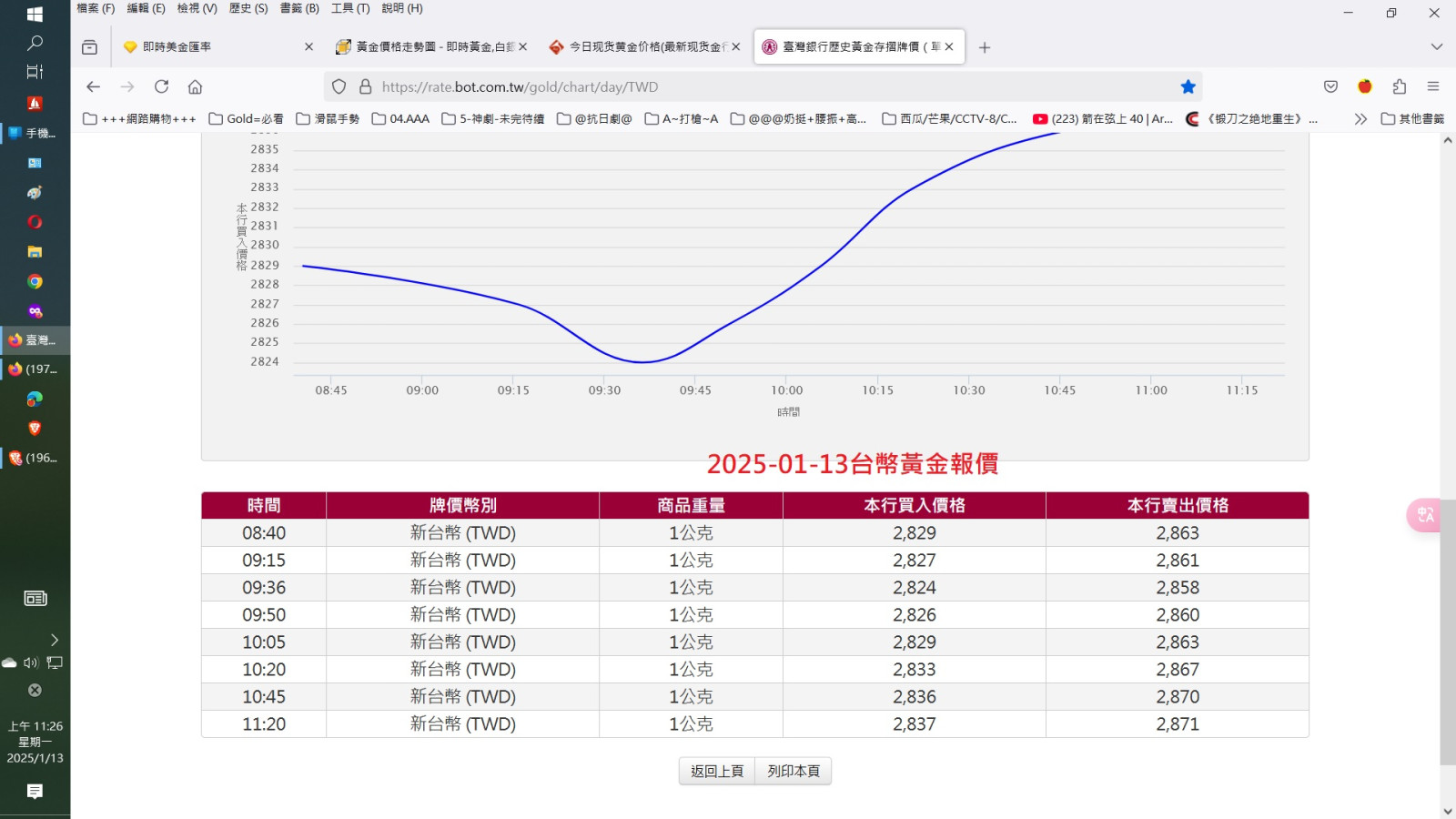Go to the Firefox home page icon

coord(195,86)
